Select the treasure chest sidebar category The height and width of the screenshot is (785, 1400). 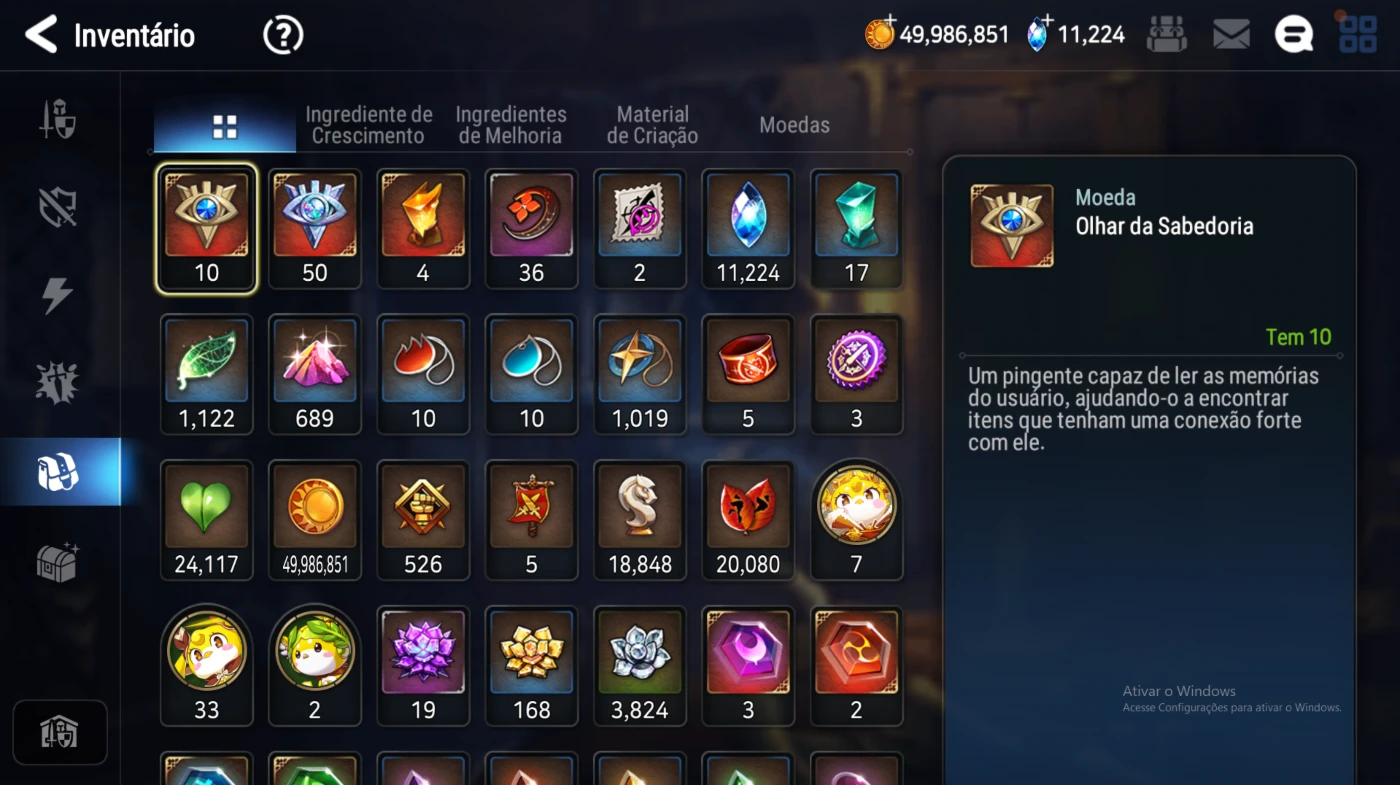tap(58, 562)
